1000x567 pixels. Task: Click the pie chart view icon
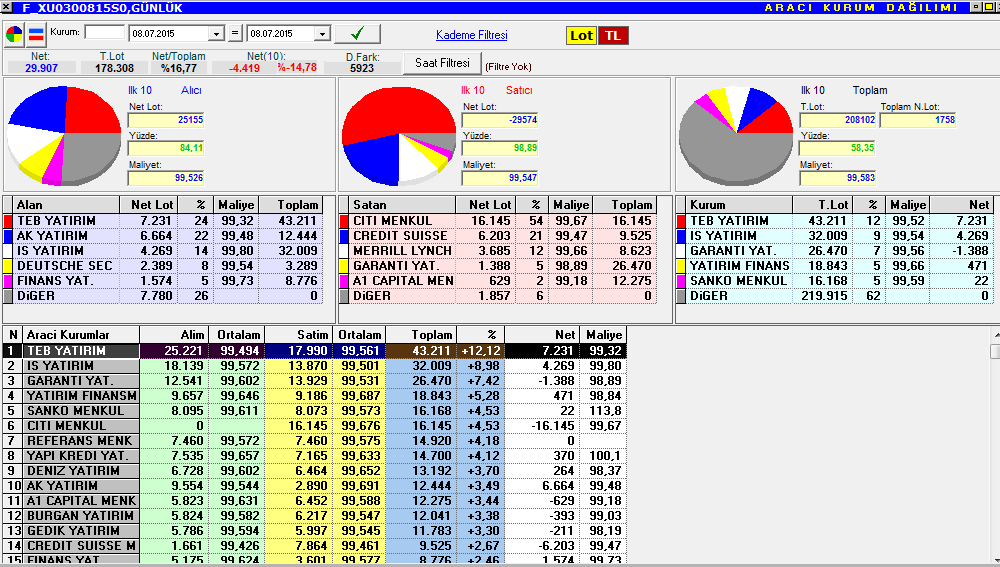pyautogui.click(x=14, y=34)
